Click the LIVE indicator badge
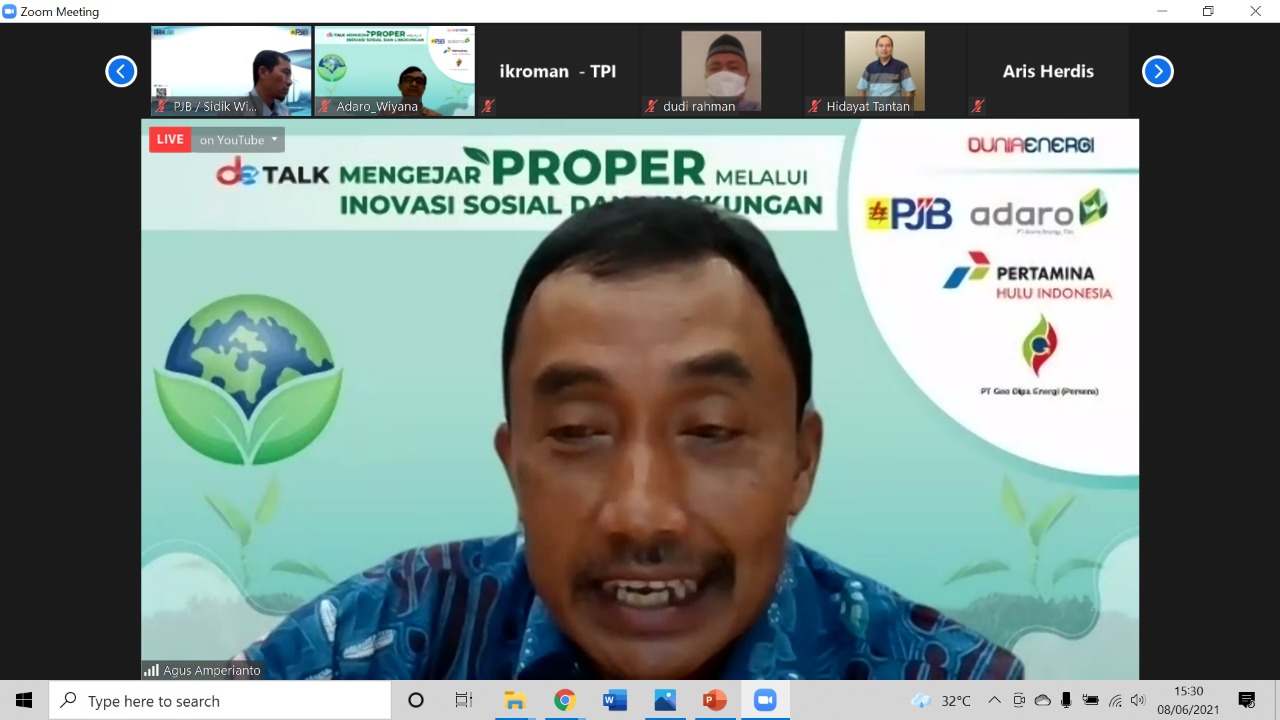This screenshot has width=1280, height=720. tap(169, 139)
